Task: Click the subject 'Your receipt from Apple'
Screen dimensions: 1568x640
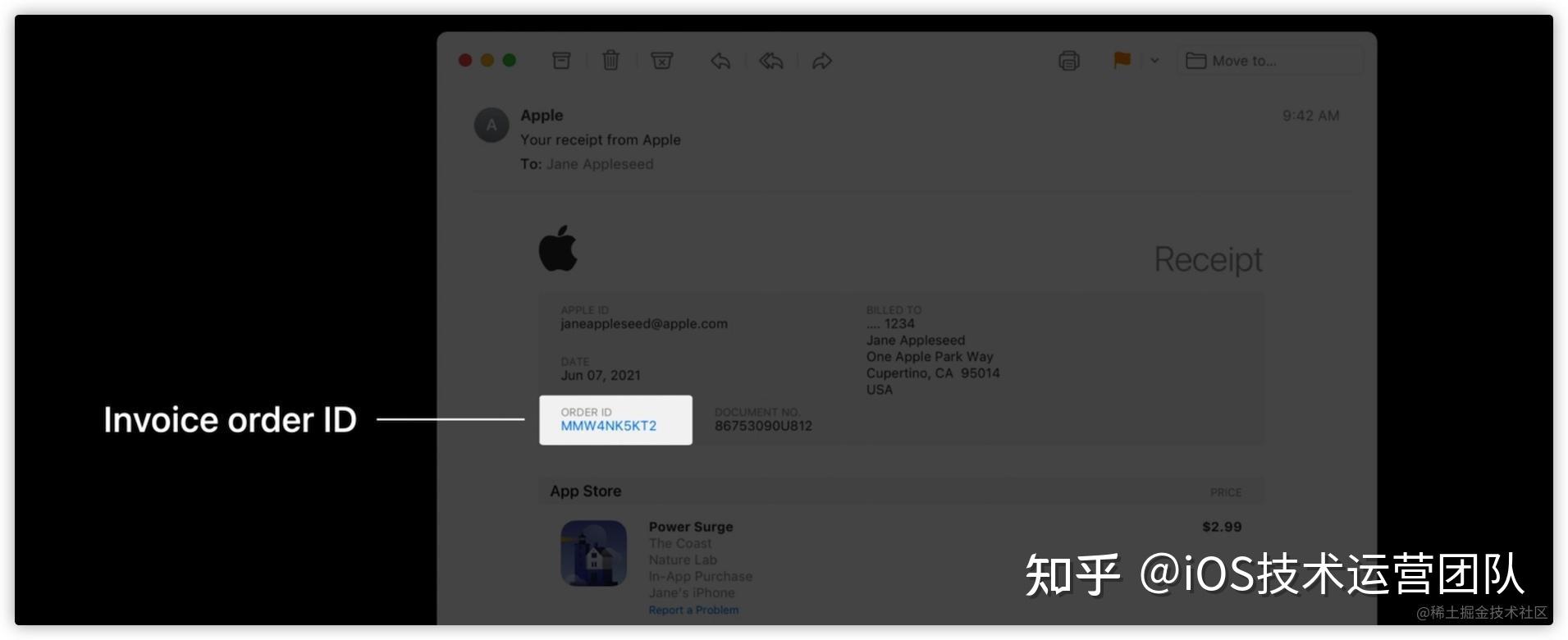Action: (x=601, y=139)
